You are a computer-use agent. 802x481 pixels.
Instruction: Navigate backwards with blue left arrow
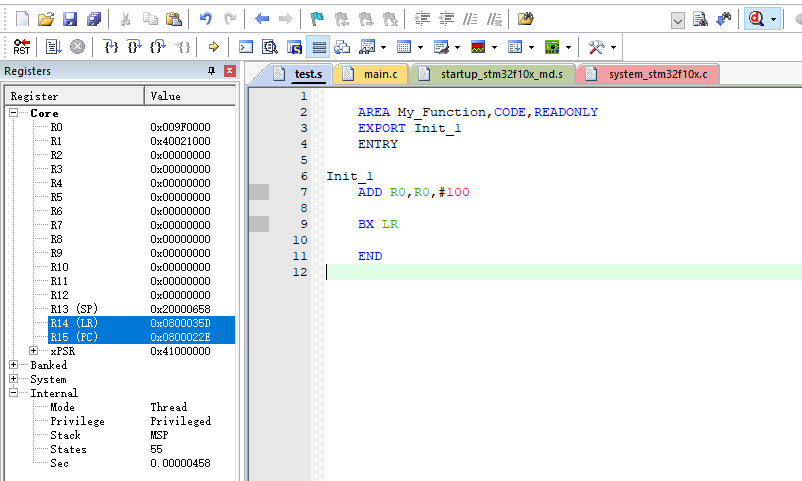[x=262, y=19]
